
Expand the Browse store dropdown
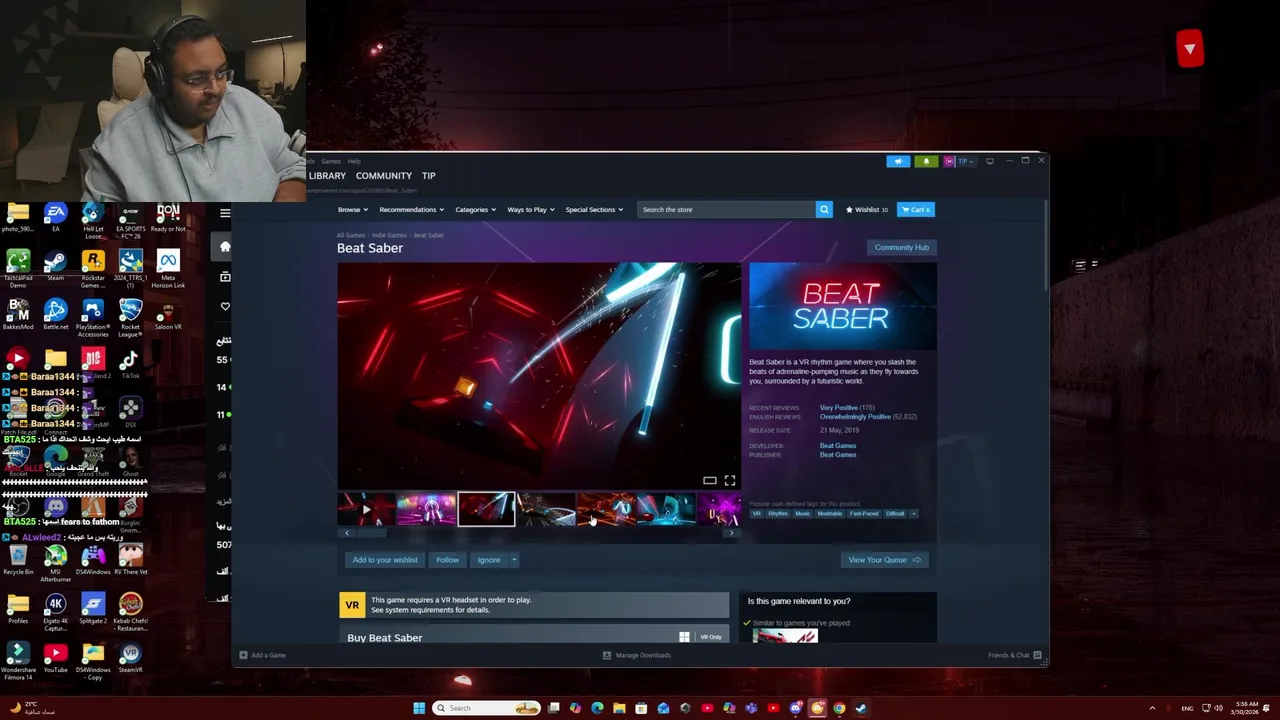[x=353, y=210]
